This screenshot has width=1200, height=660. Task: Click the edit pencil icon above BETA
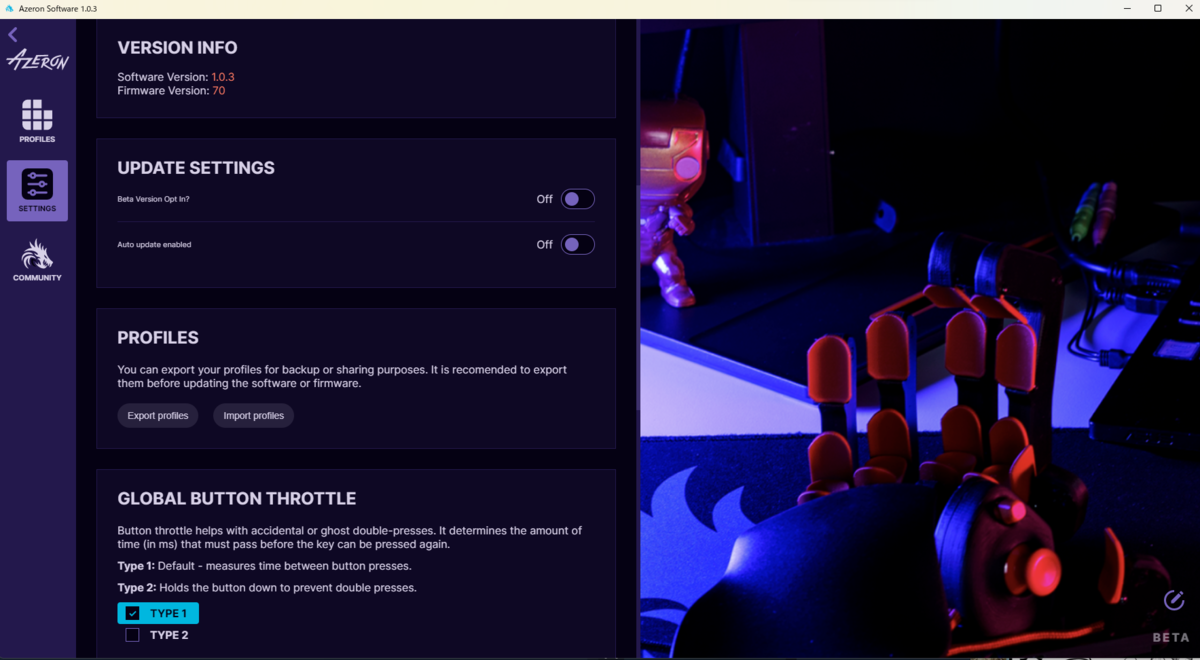[1174, 600]
